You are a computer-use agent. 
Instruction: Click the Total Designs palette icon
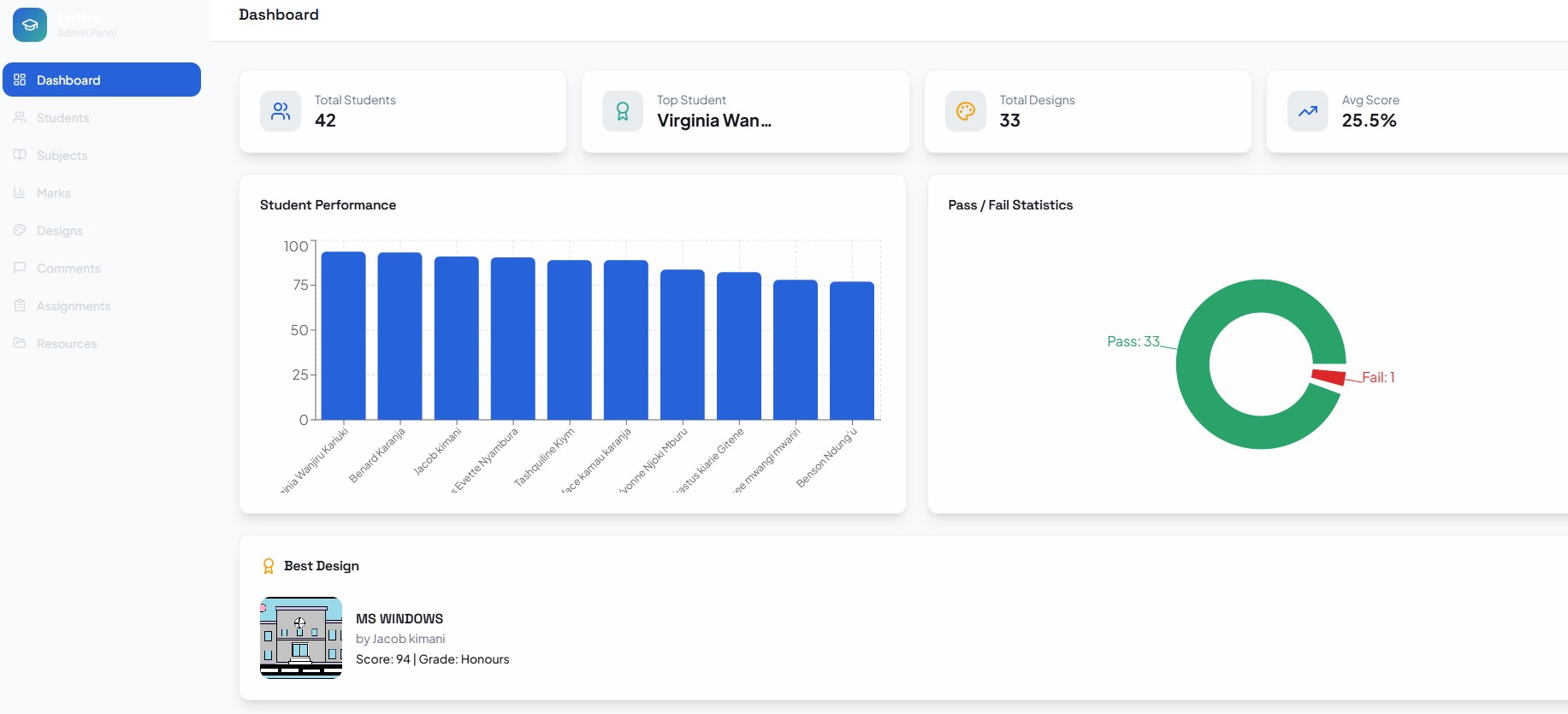click(966, 111)
